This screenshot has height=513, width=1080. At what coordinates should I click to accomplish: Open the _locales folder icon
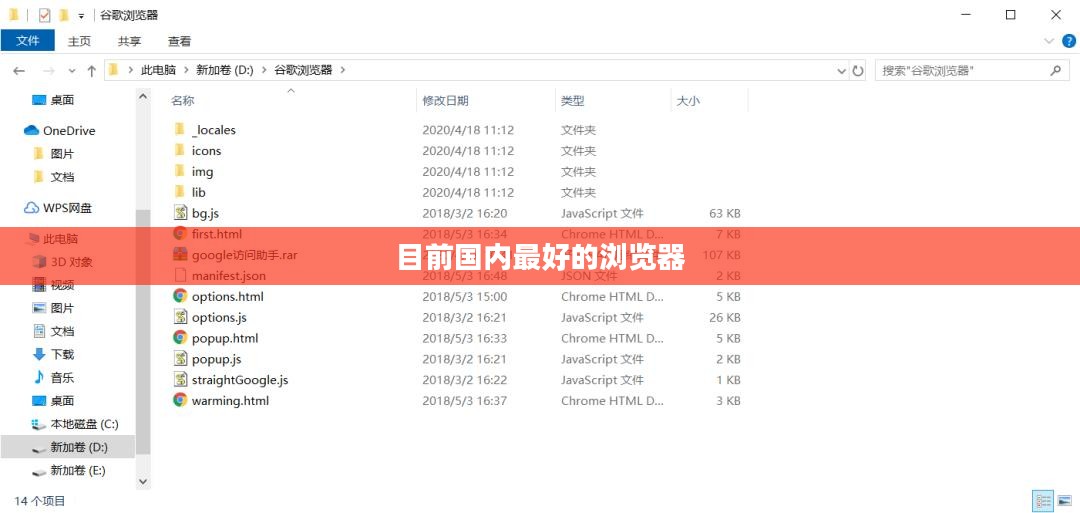(x=180, y=129)
